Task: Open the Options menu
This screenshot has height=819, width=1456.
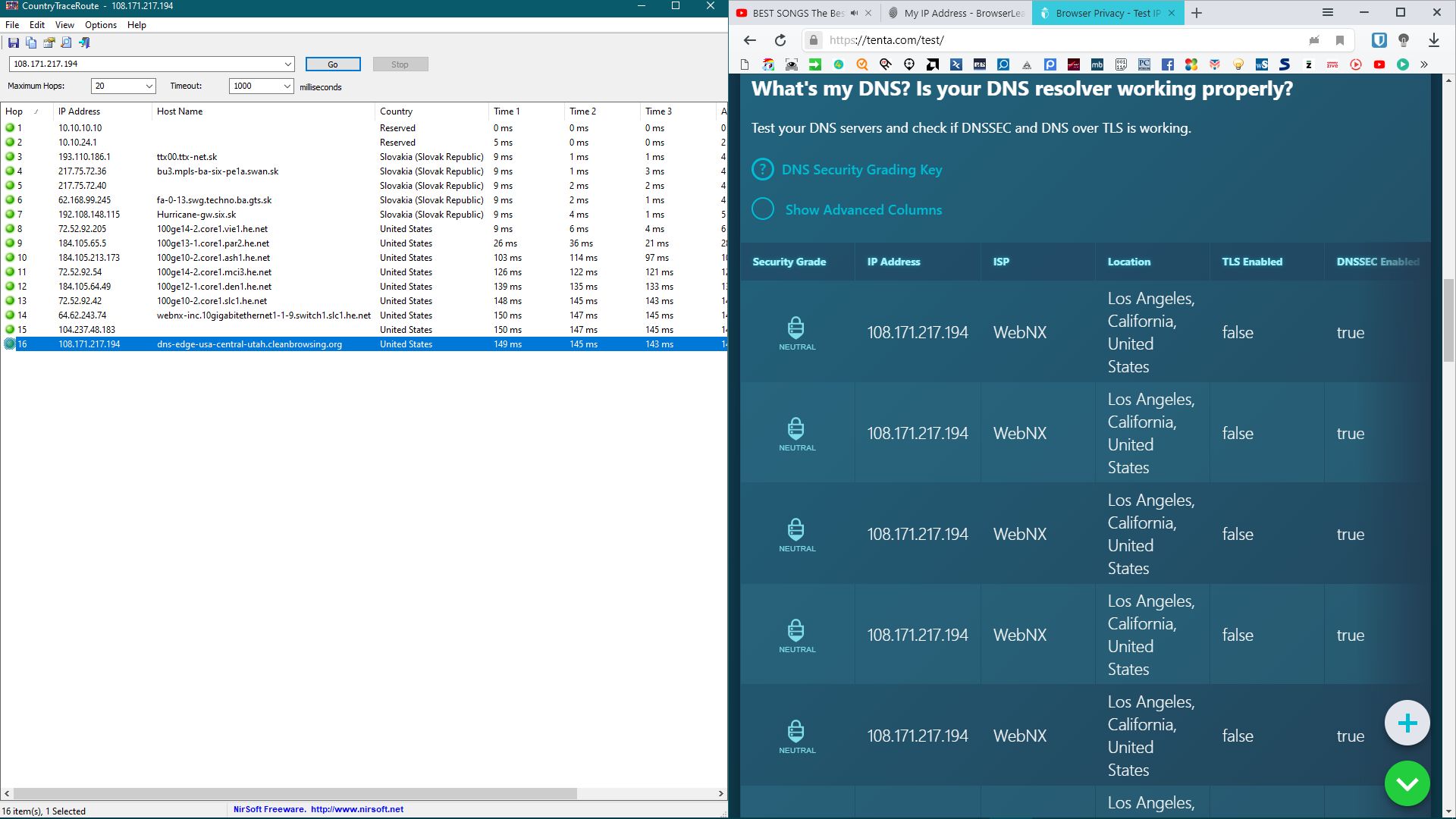Action: (x=101, y=25)
